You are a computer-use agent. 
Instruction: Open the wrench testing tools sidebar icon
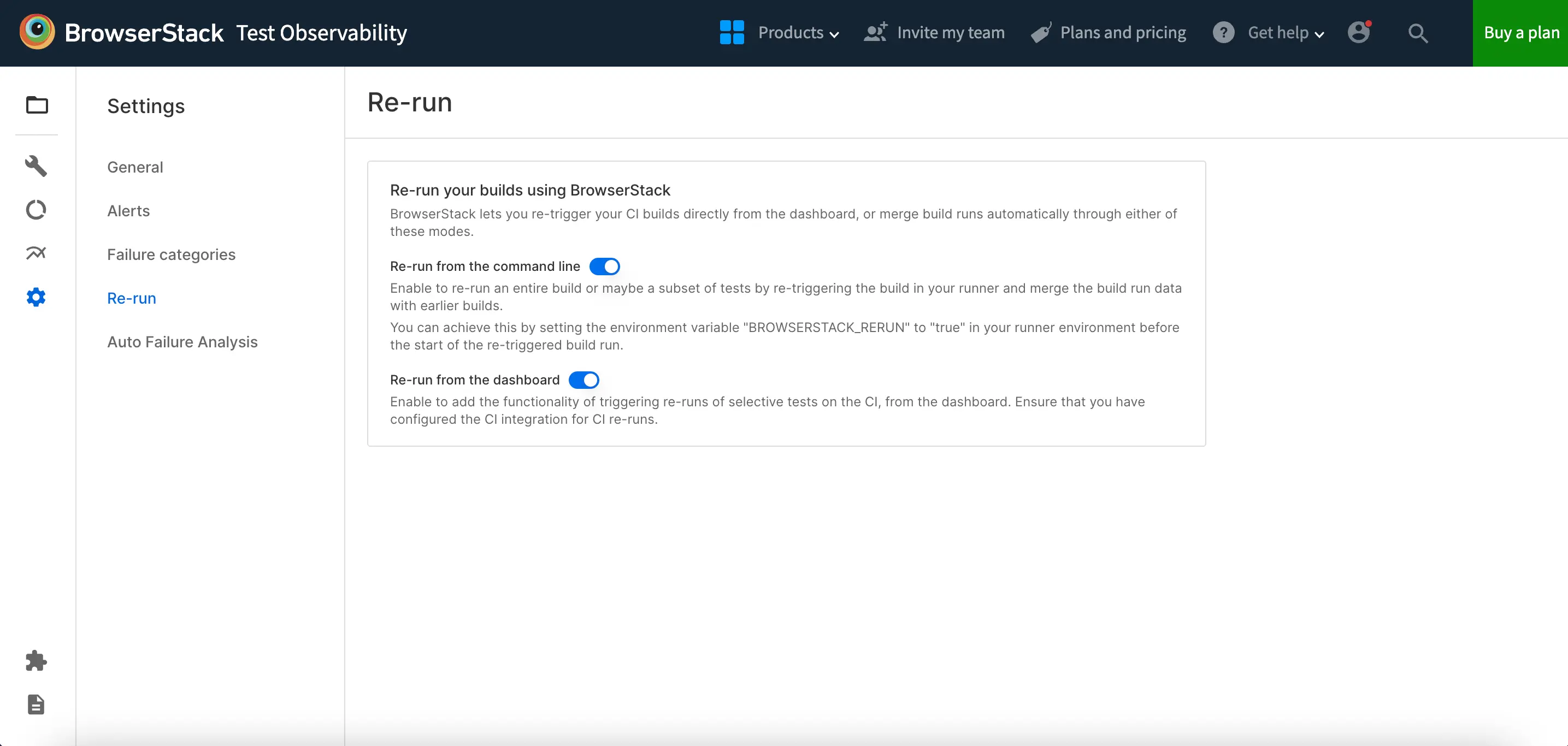pos(36,165)
